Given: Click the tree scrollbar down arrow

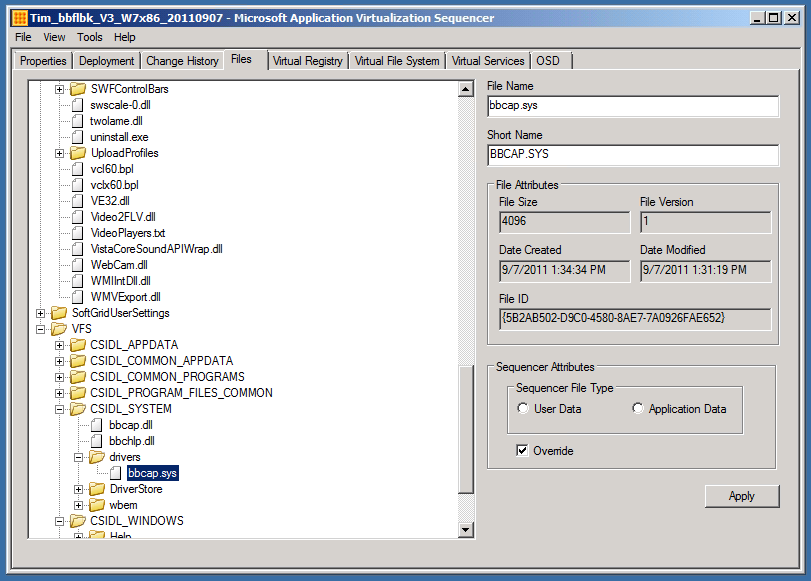Looking at the screenshot, I should pyautogui.click(x=465, y=529).
